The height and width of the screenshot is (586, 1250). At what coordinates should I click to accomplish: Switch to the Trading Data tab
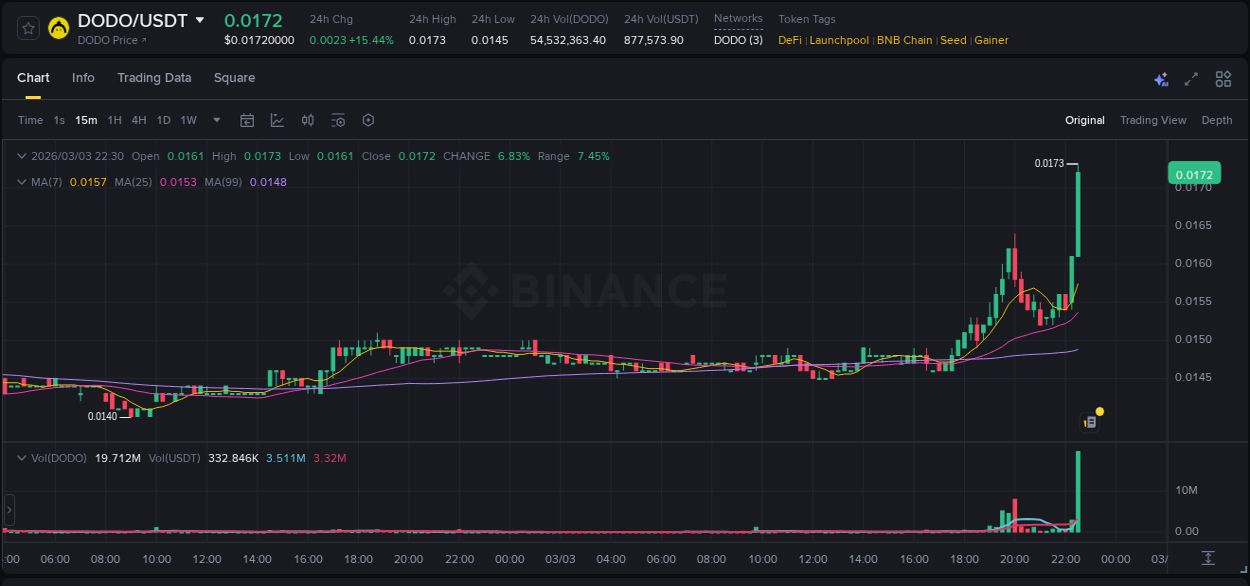[154, 78]
